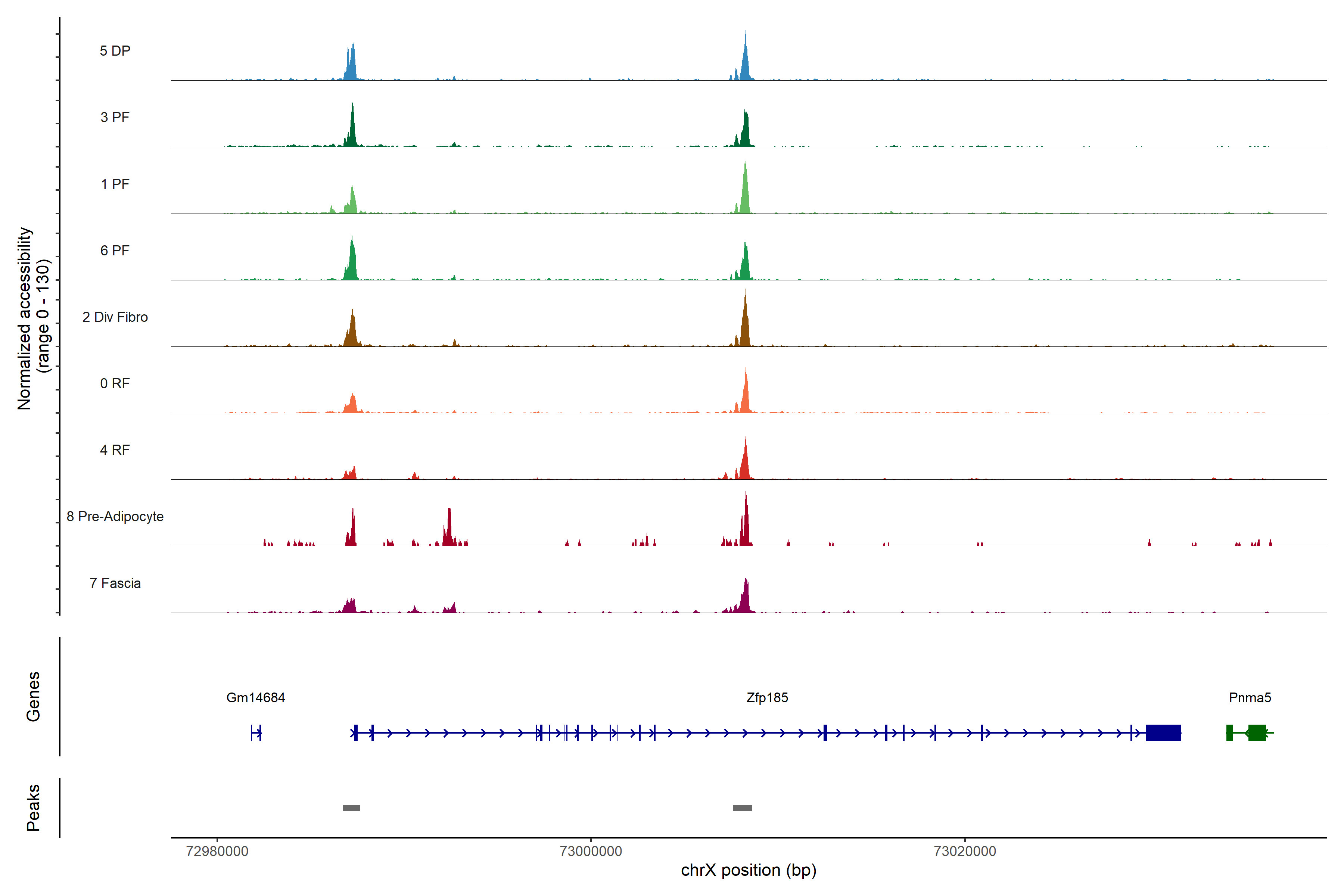Click the Gm14684 gene glyph
The height and width of the screenshot is (896, 1344).
point(256,732)
